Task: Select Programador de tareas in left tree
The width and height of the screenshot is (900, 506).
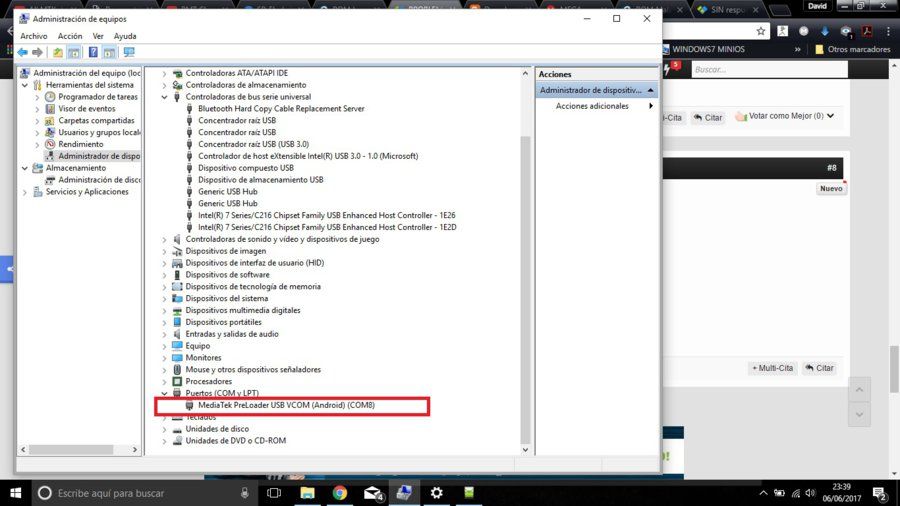Action: pyautogui.click(x=98, y=97)
